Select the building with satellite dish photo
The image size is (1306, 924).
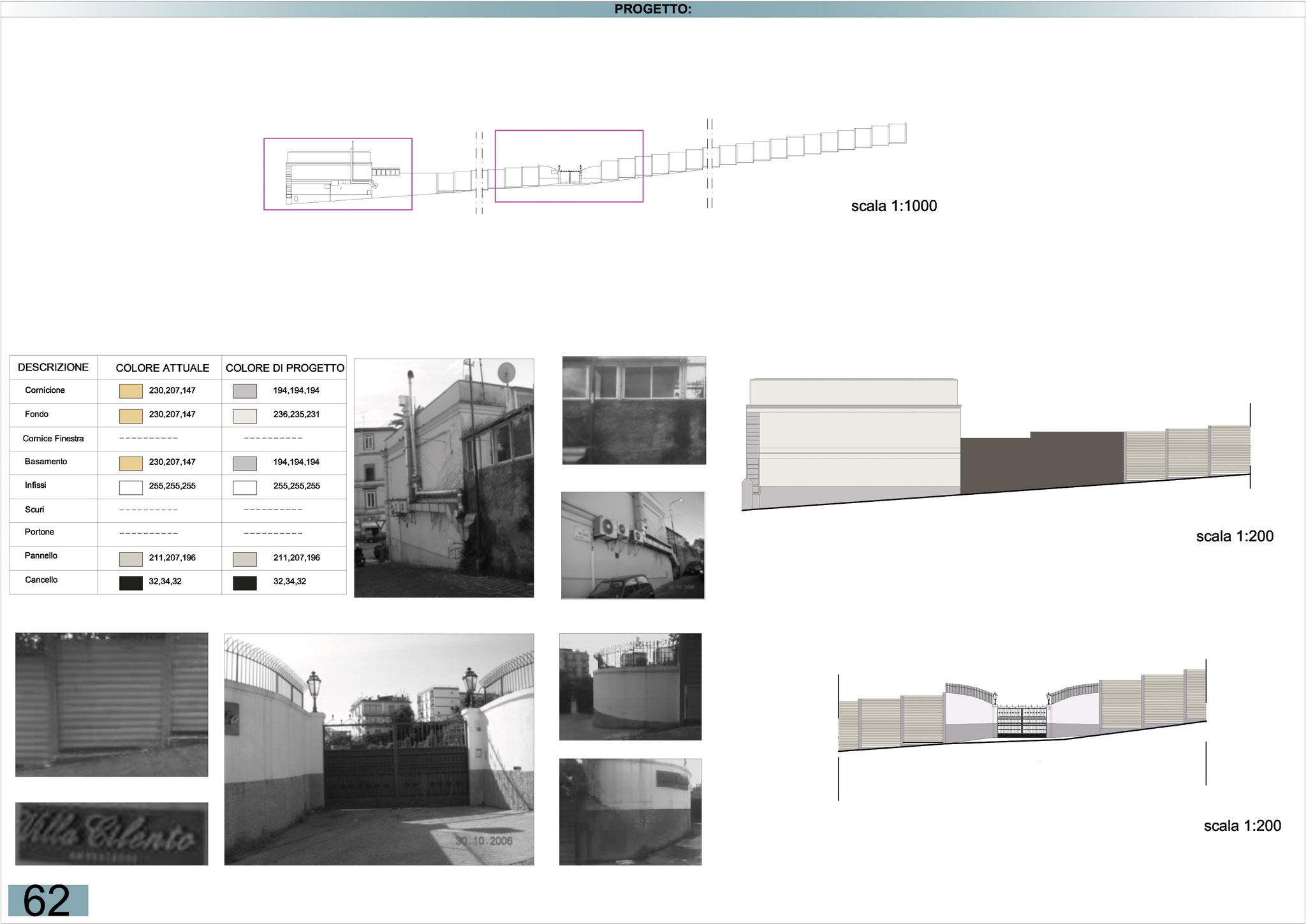[x=444, y=478]
